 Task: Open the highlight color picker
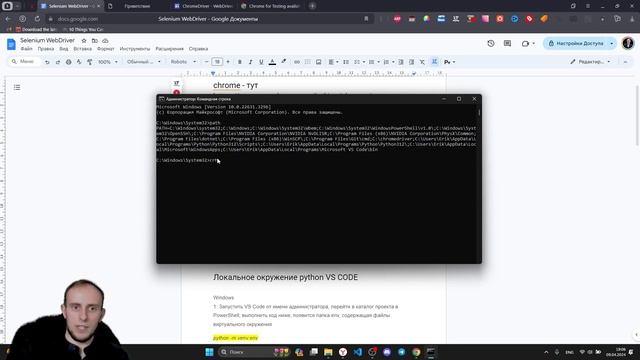(284, 62)
